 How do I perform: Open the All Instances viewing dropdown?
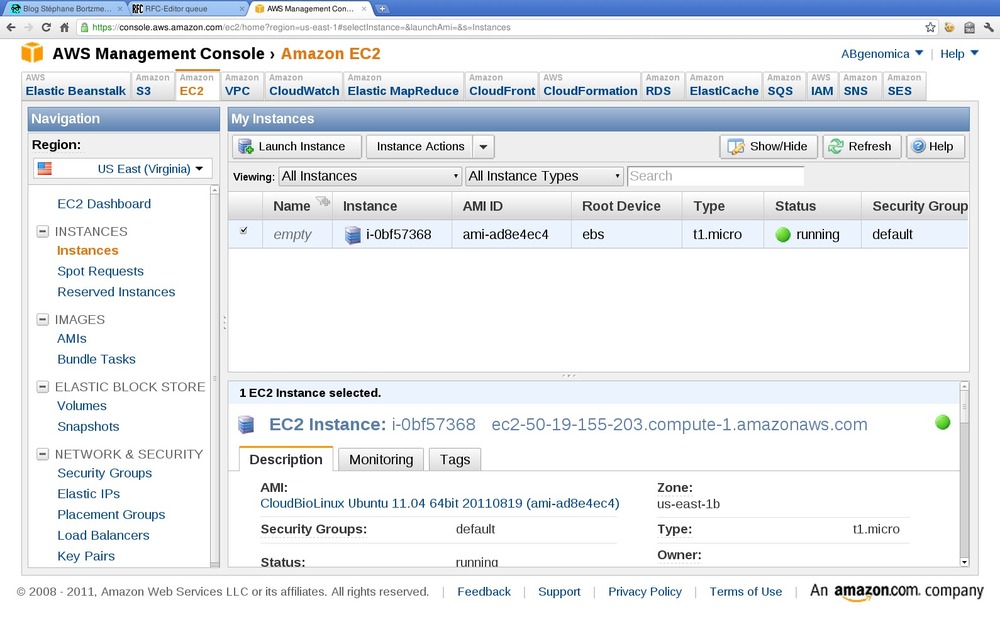(x=370, y=176)
